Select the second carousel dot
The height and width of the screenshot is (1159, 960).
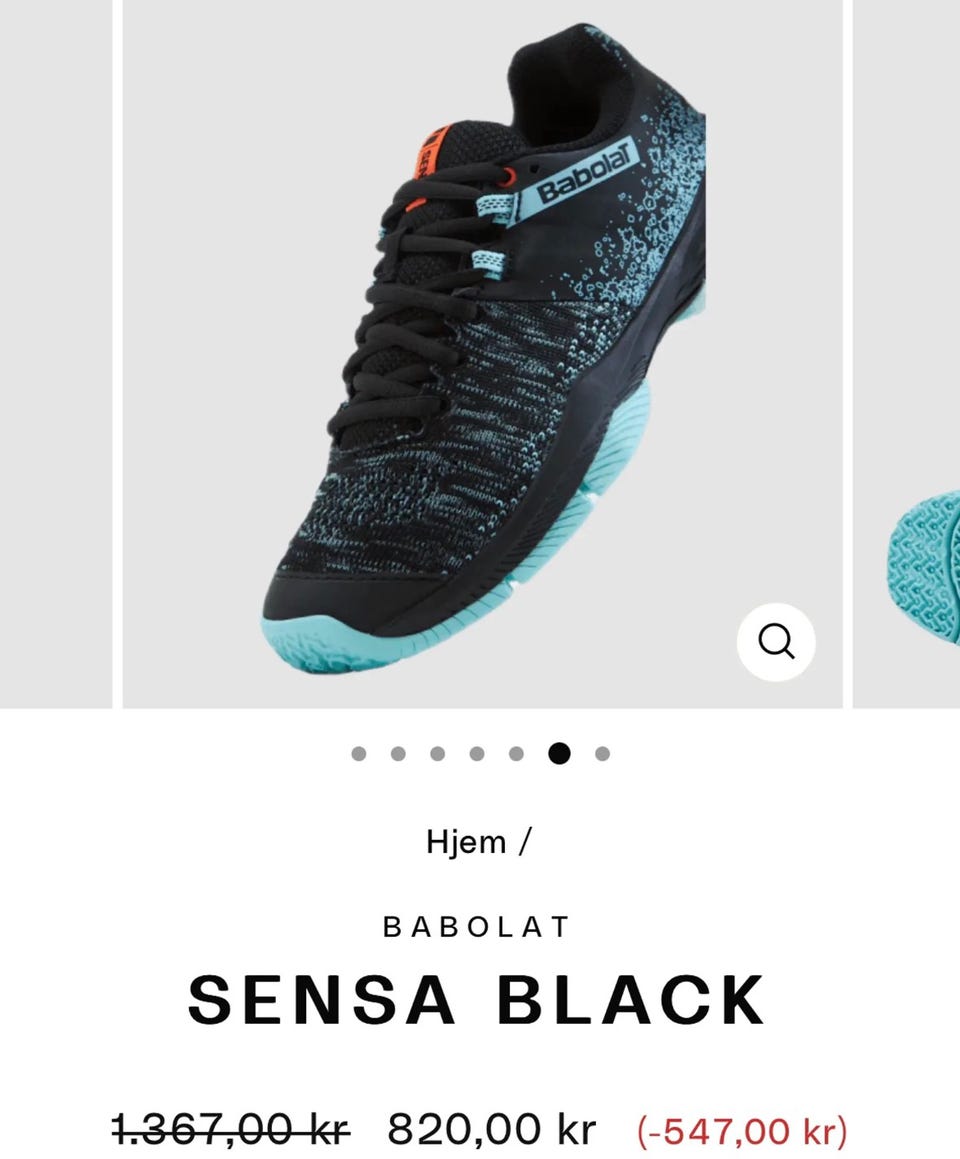pos(398,753)
